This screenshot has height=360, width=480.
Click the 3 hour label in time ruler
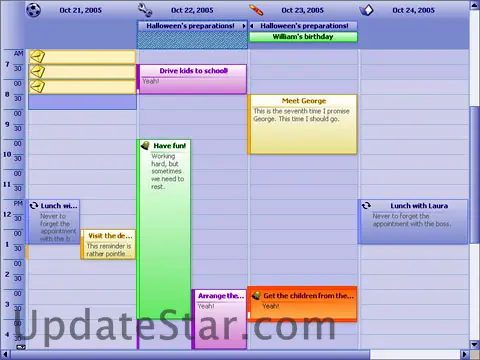[7, 304]
